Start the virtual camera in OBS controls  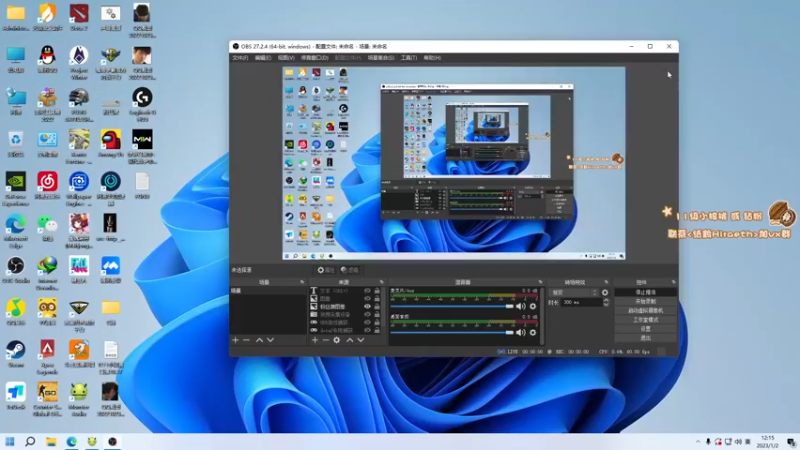coord(645,310)
